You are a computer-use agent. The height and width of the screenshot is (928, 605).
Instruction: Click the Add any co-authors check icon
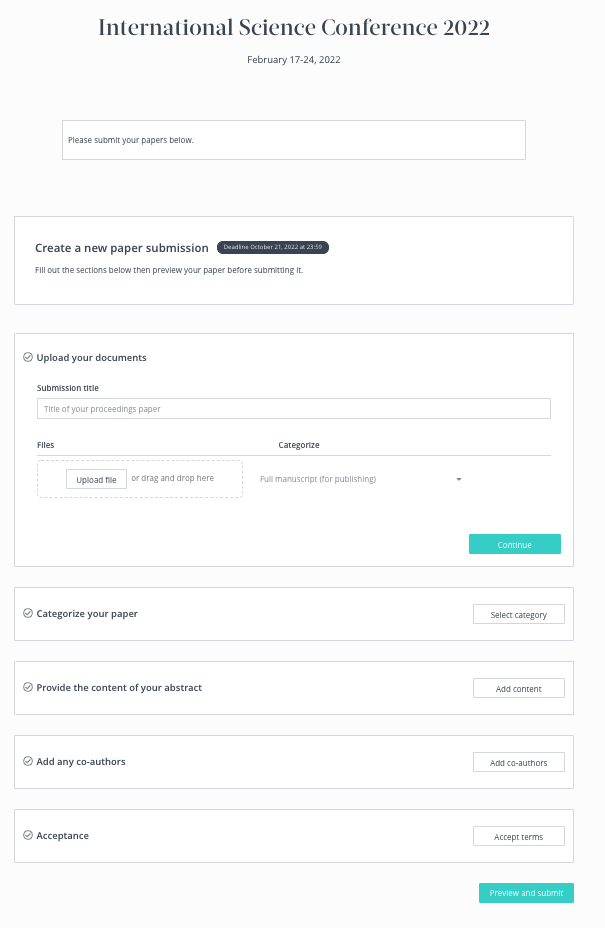[x=28, y=761]
